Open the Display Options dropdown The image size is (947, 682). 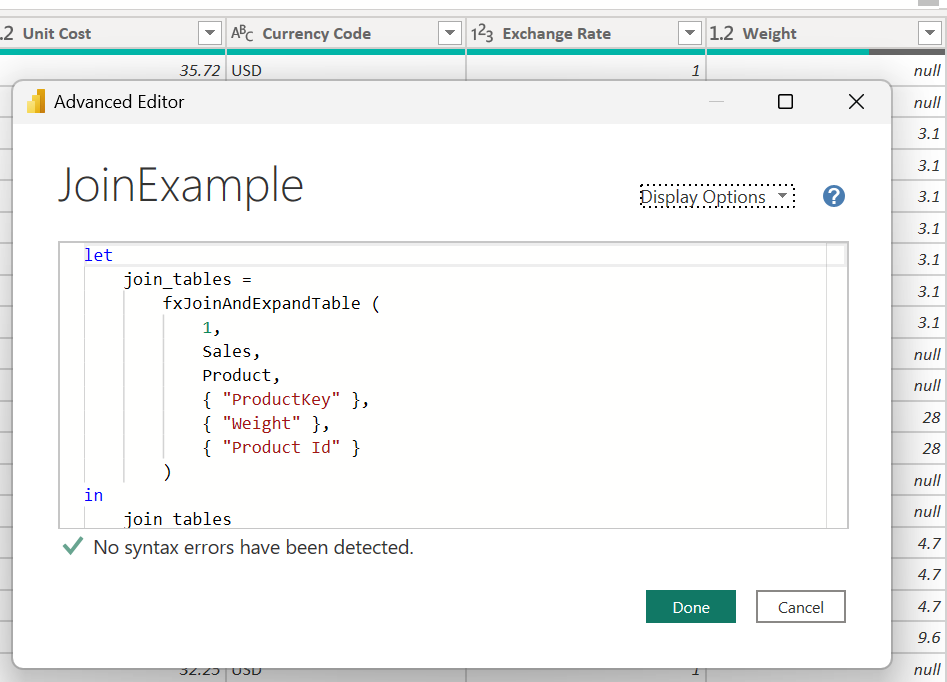[716, 197]
